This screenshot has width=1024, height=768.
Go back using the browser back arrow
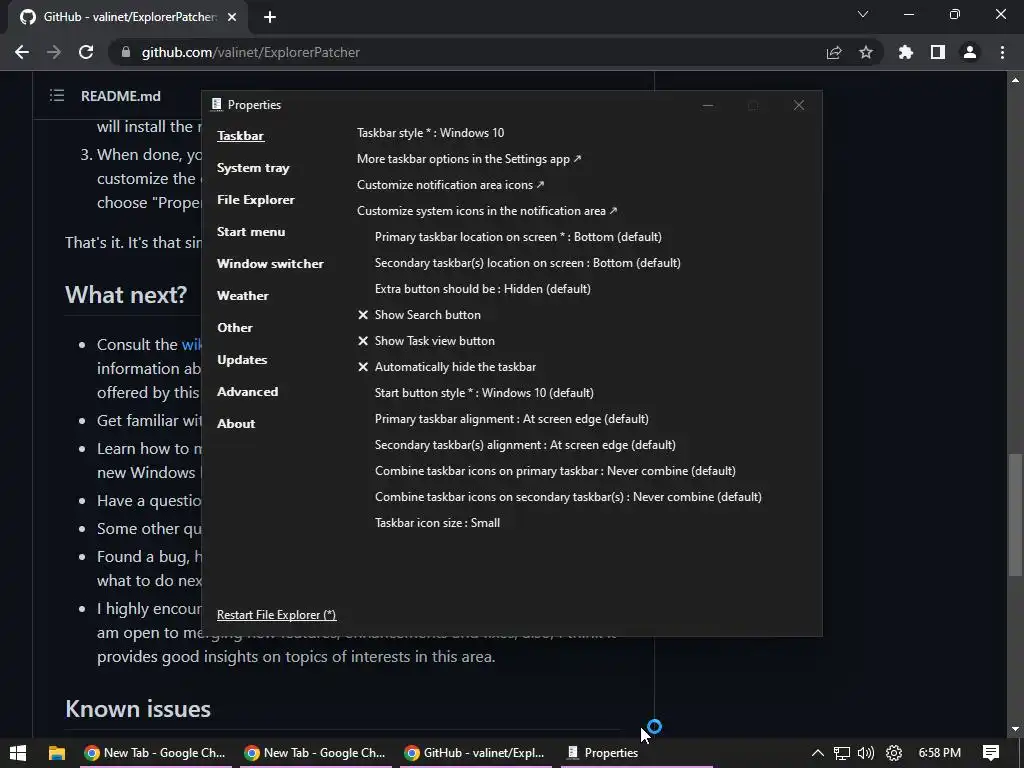tap(22, 52)
